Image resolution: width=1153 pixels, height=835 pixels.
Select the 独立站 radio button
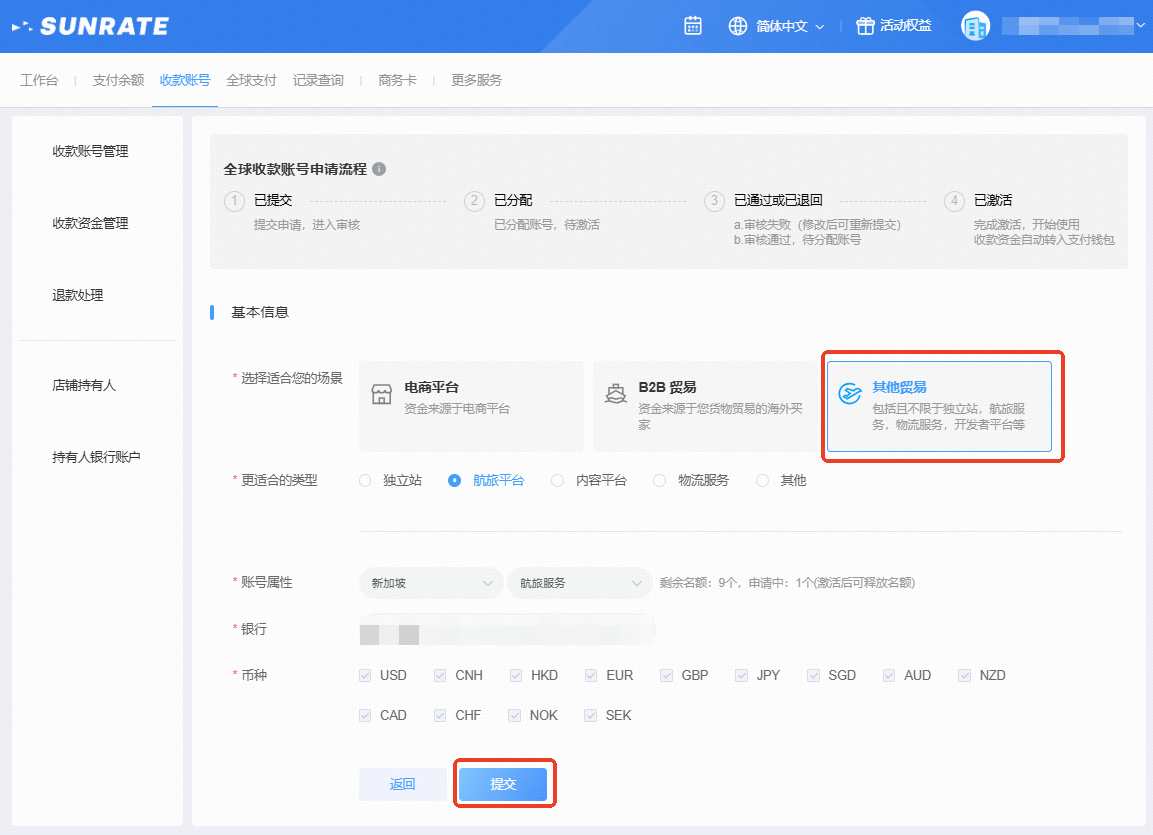[365, 481]
